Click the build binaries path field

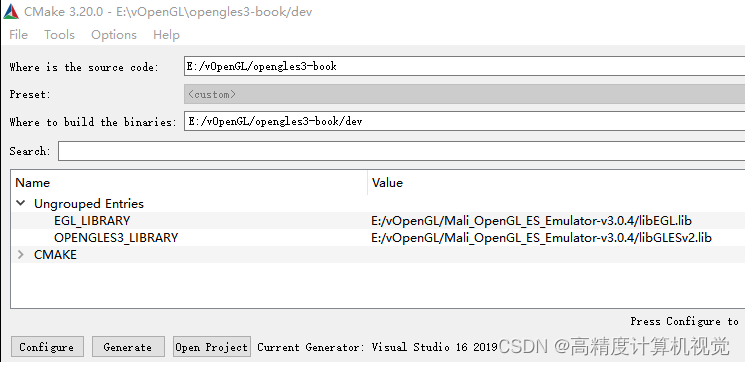click(464, 121)
